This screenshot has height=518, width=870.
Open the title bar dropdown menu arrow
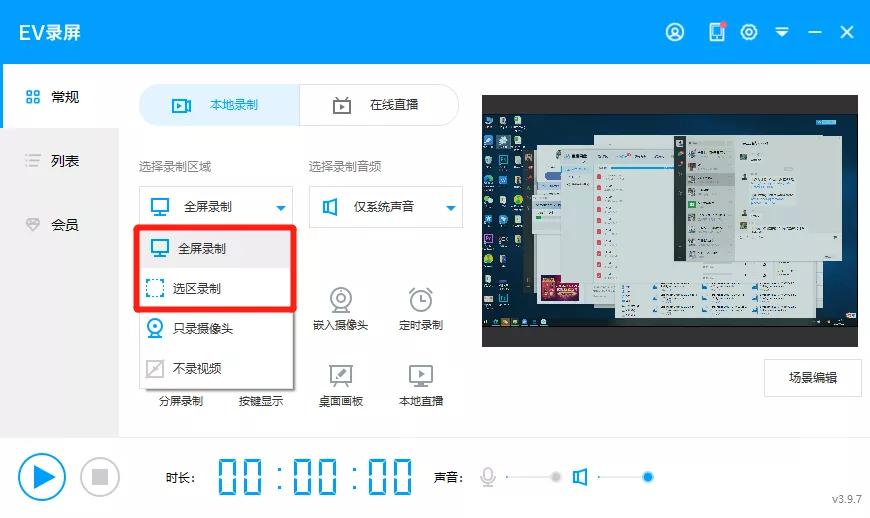click(x=782, y=32)
